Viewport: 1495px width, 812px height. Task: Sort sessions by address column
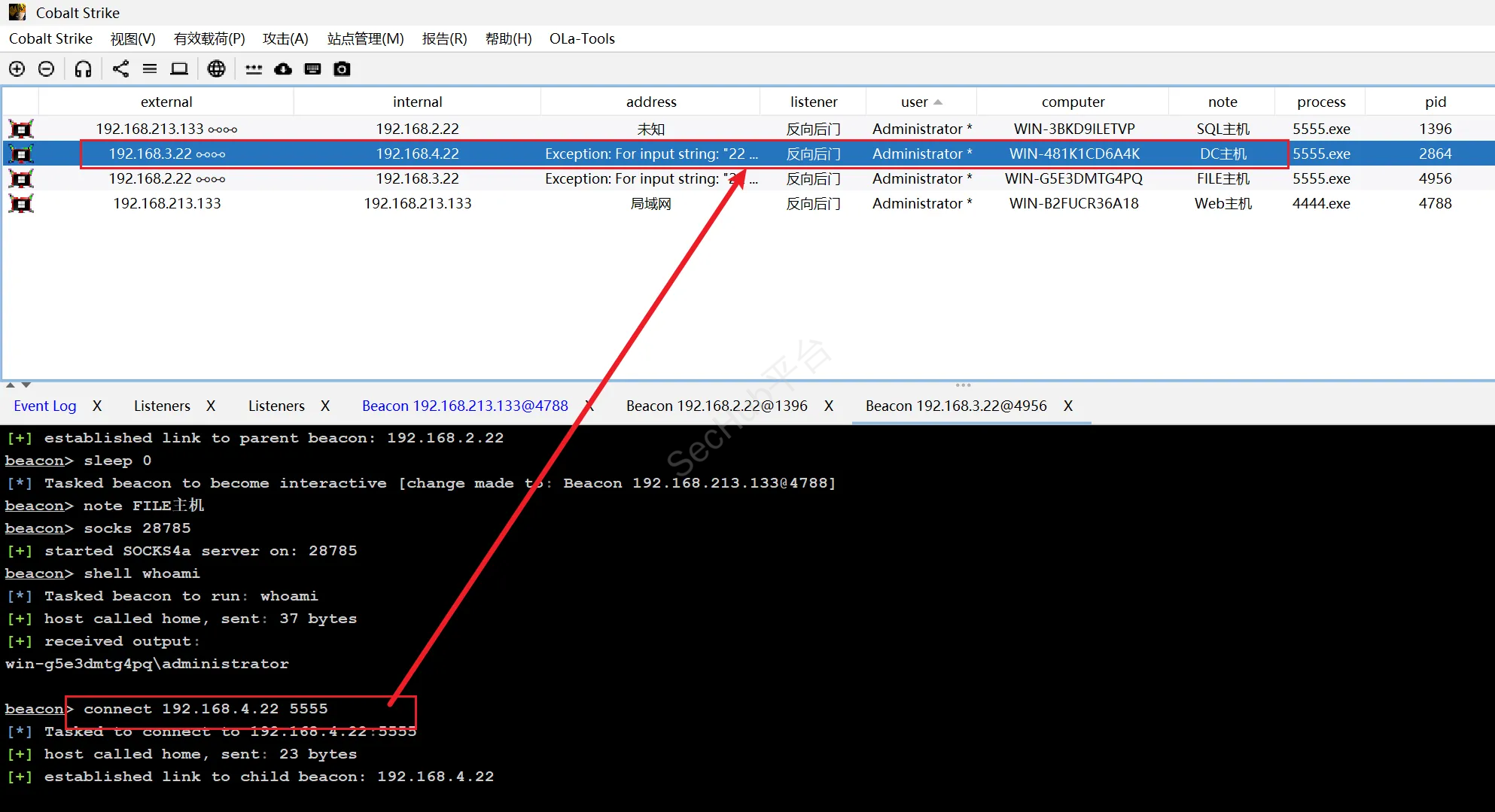(x=651, y=102)
